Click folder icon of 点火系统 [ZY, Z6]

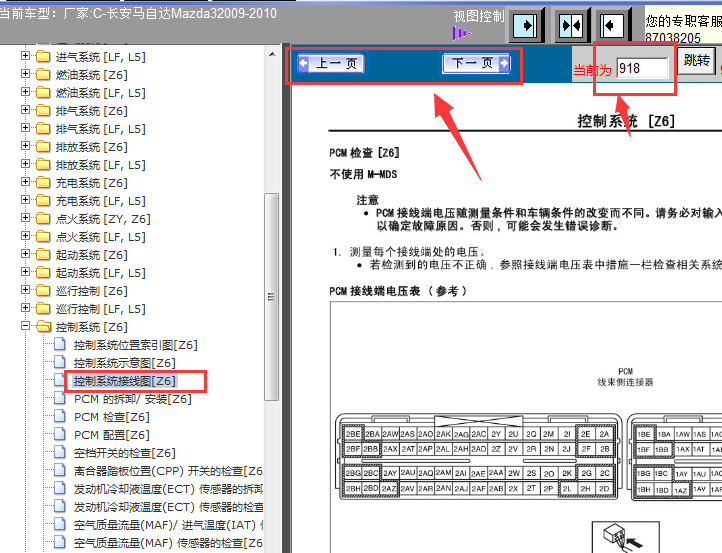pyautogui.click(x=43, y=218)
